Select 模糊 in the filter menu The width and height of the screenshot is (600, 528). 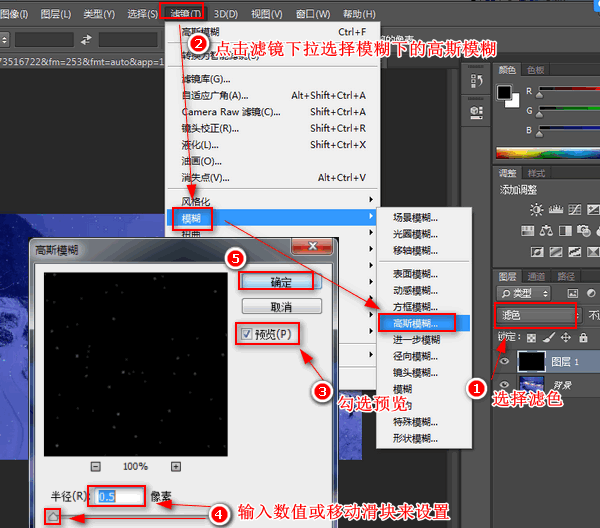272,218
